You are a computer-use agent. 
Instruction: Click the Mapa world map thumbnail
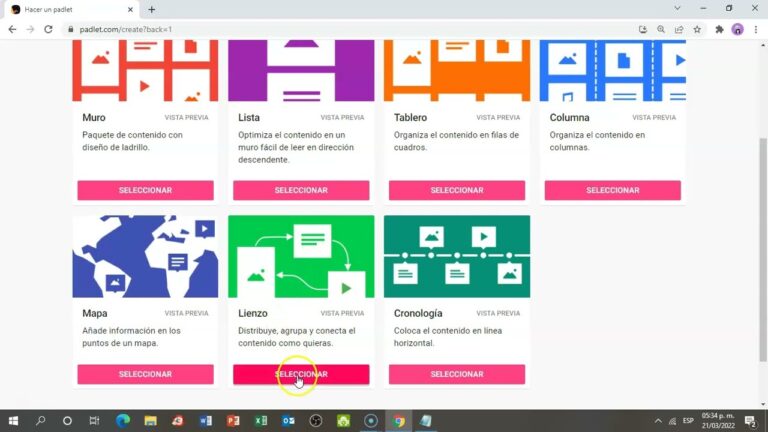[x=145, y=256]
